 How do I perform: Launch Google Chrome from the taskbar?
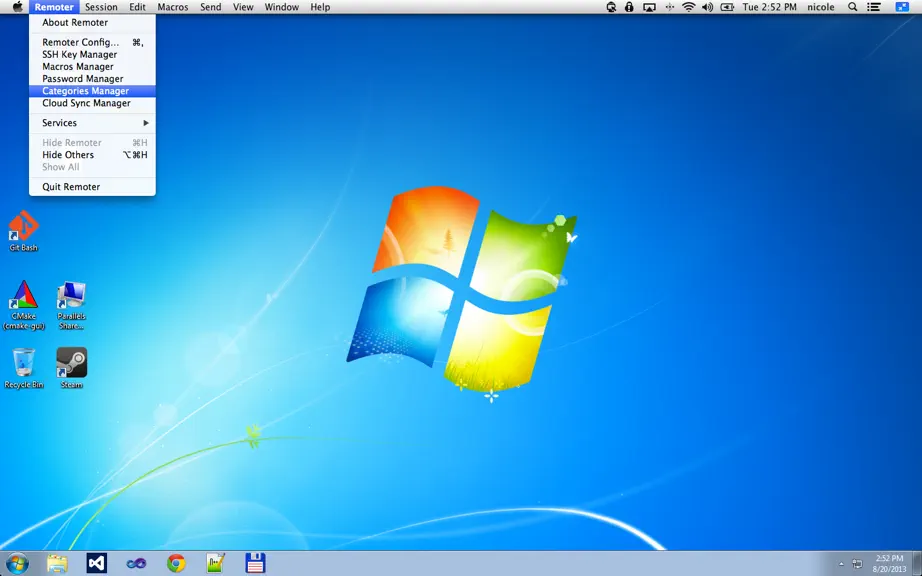(x=176, y=564)
